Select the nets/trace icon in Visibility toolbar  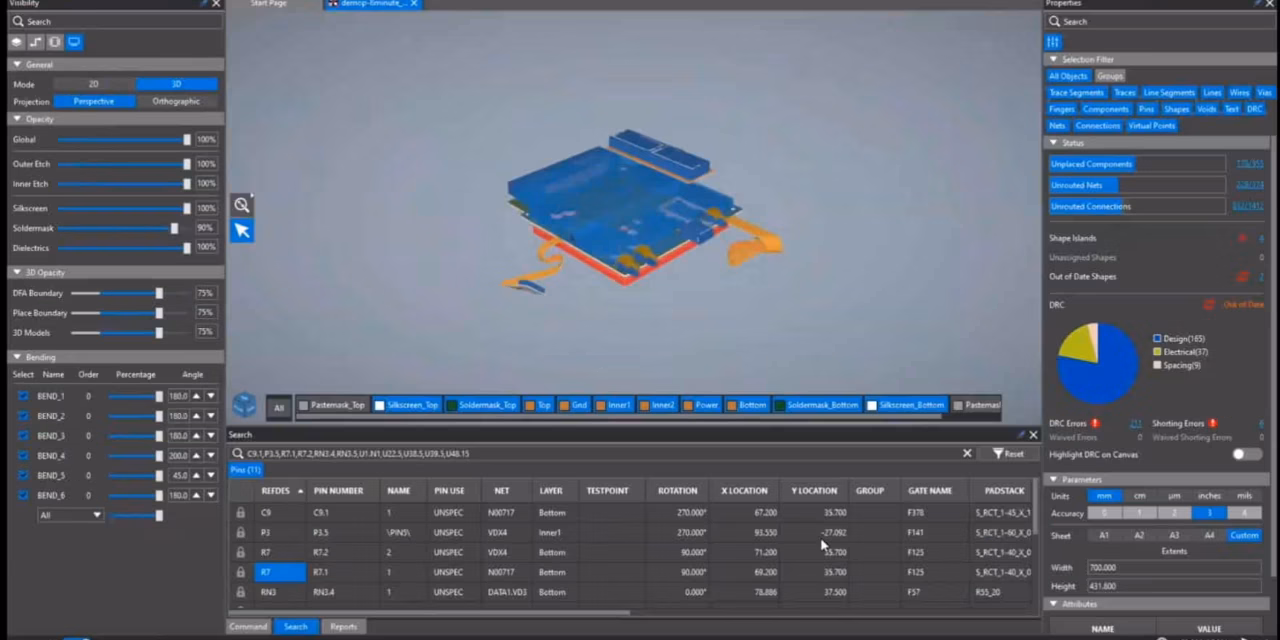(35, 42)
